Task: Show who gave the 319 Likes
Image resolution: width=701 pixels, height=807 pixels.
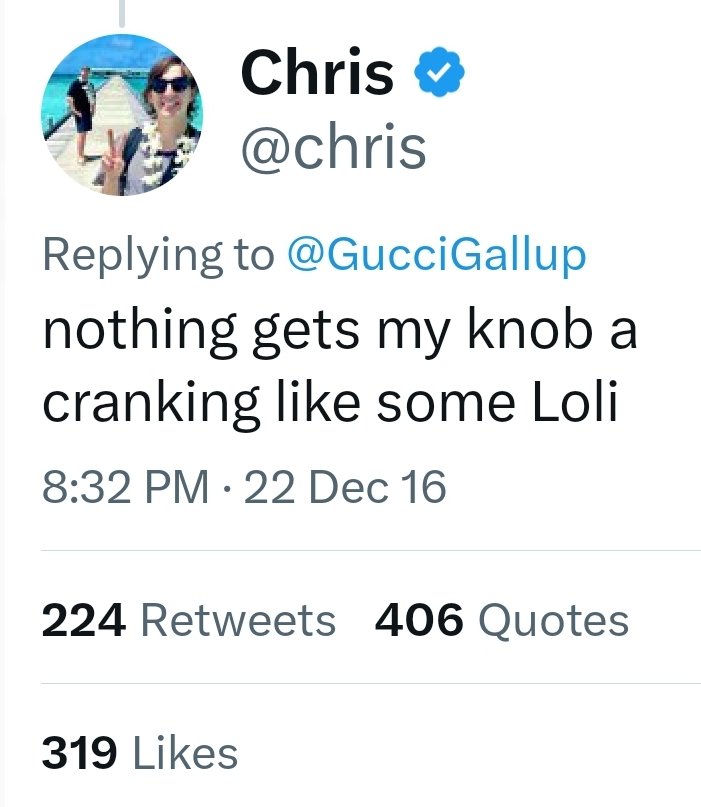Action: tap(139, 753)
